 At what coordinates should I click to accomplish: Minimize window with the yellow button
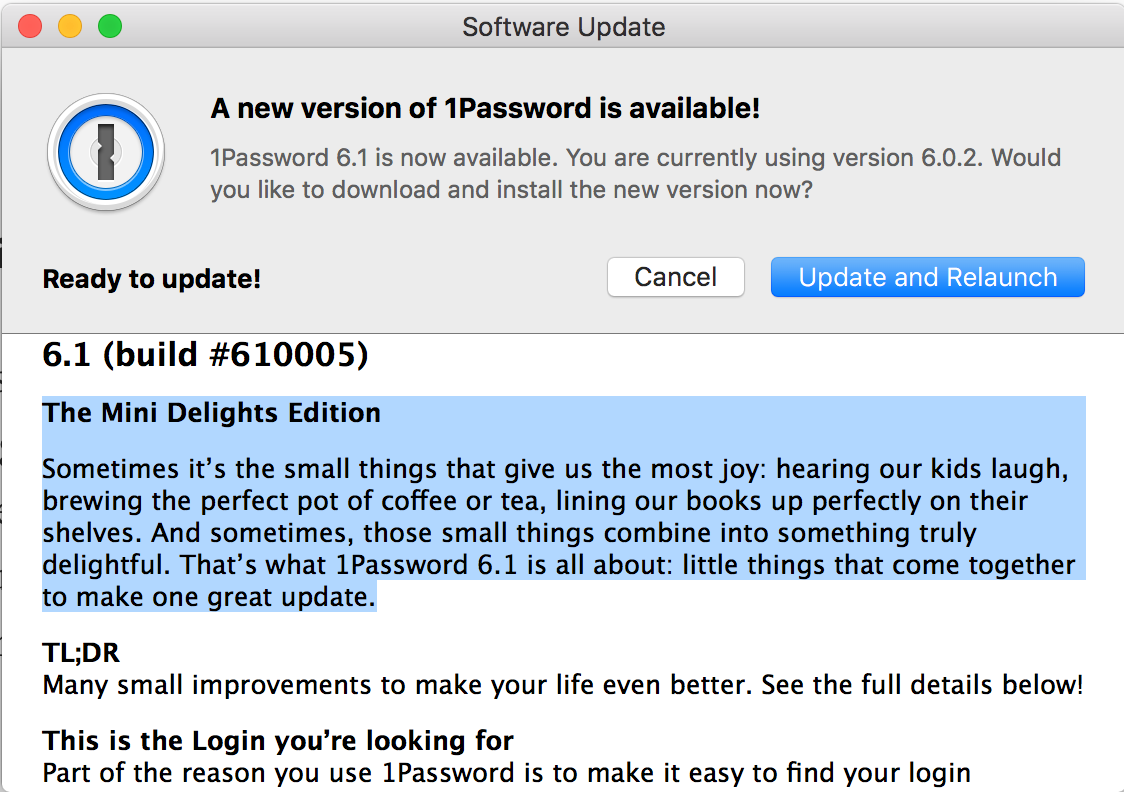click(70, 27)
